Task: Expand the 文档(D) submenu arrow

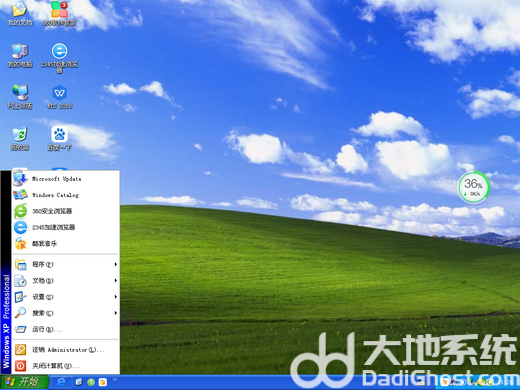Action: tap(116, 281)
